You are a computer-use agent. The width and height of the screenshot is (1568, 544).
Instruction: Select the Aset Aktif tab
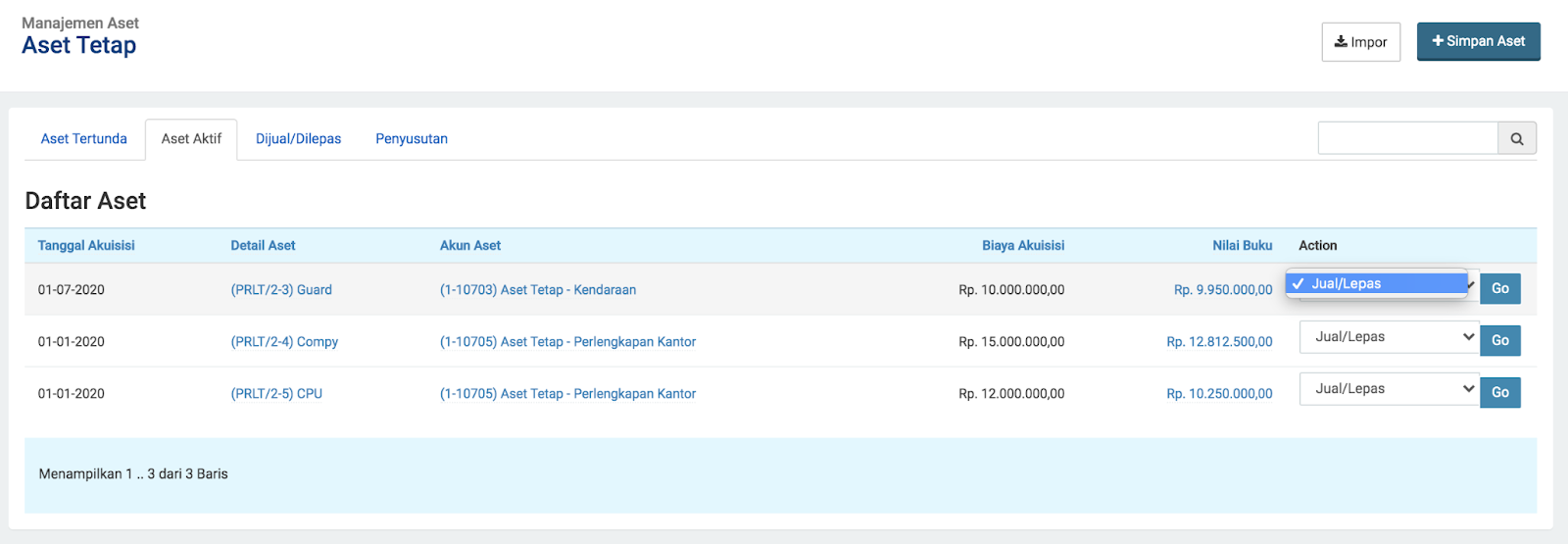pyautogui.click(x=191, y=139)
